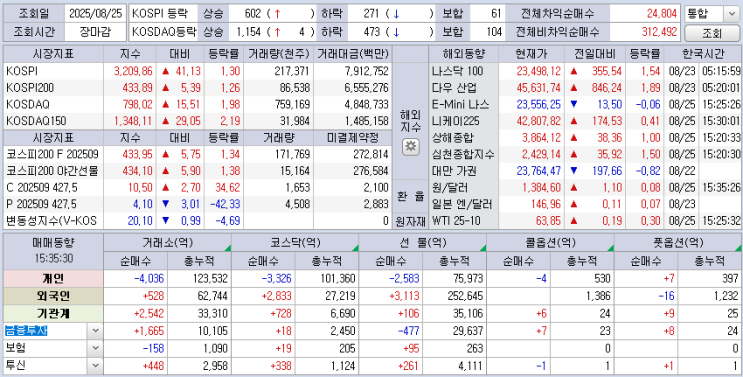This screenshot has width=743, height=377.
Task: Click the 콜옵션(억) column header
Action: point(550,243)
